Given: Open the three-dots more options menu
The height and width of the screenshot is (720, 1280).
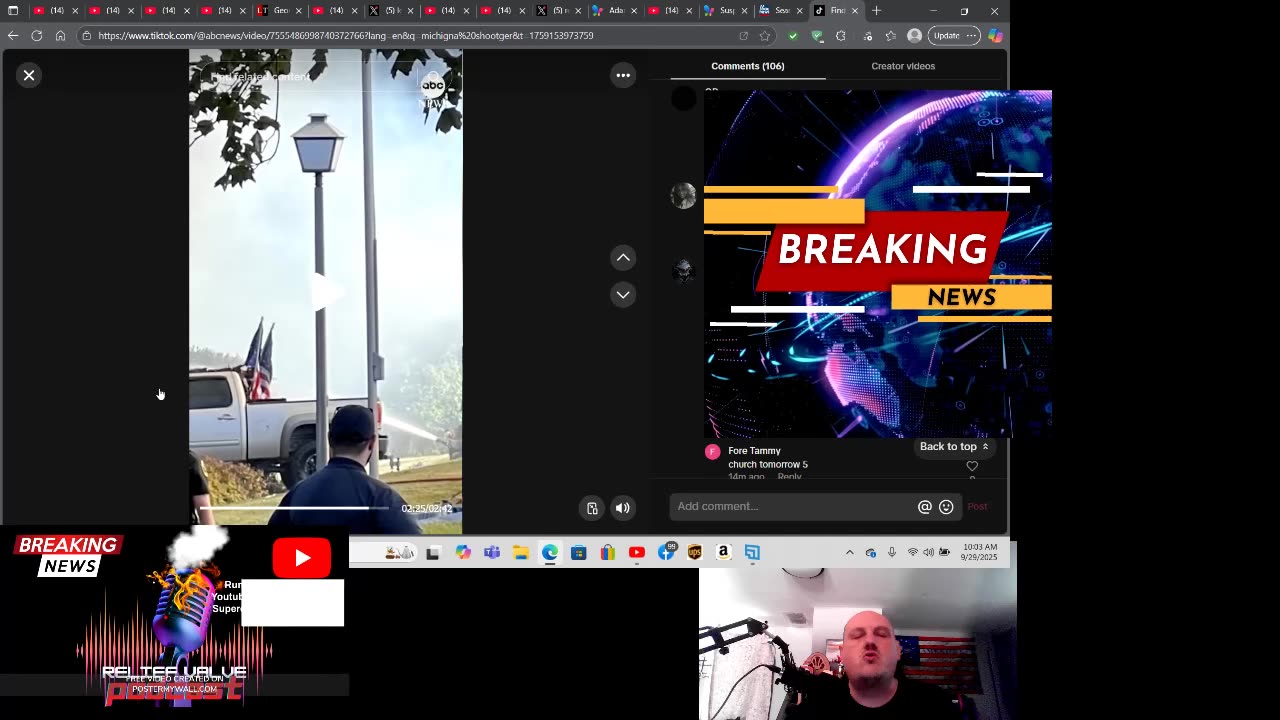Looking at the screenshot, I should point(623,75).
